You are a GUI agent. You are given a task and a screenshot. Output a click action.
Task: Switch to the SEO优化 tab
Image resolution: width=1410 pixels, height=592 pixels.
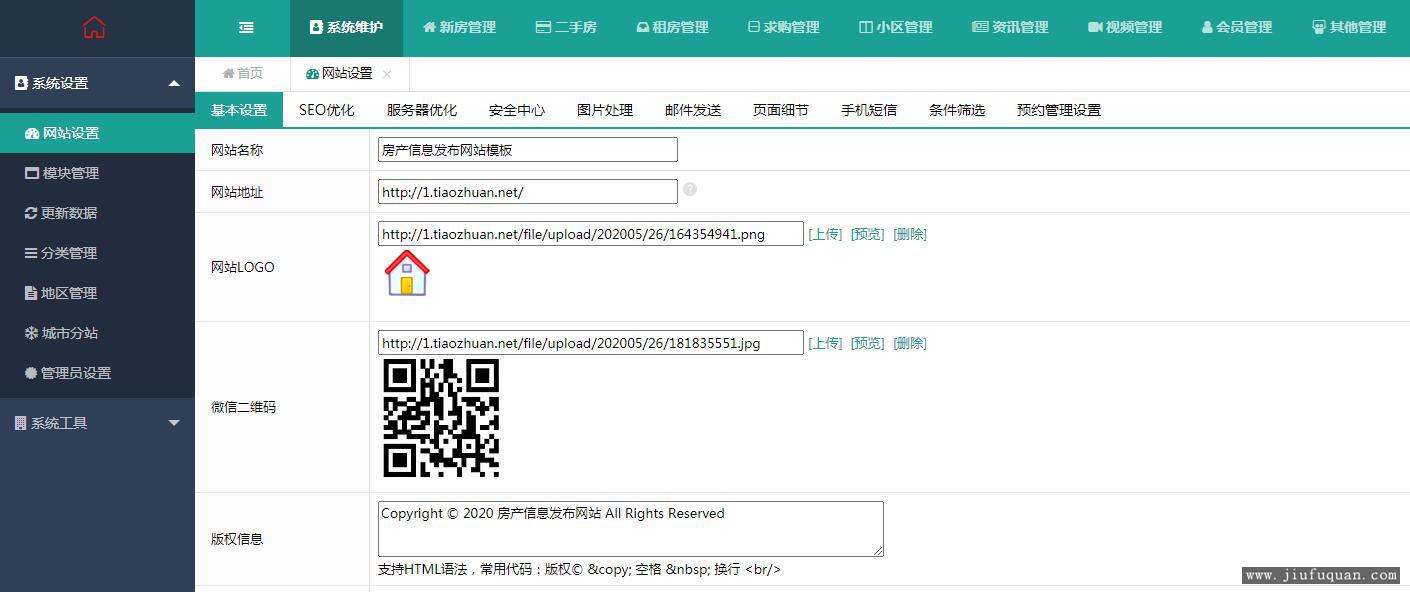(x=327, y=110)
